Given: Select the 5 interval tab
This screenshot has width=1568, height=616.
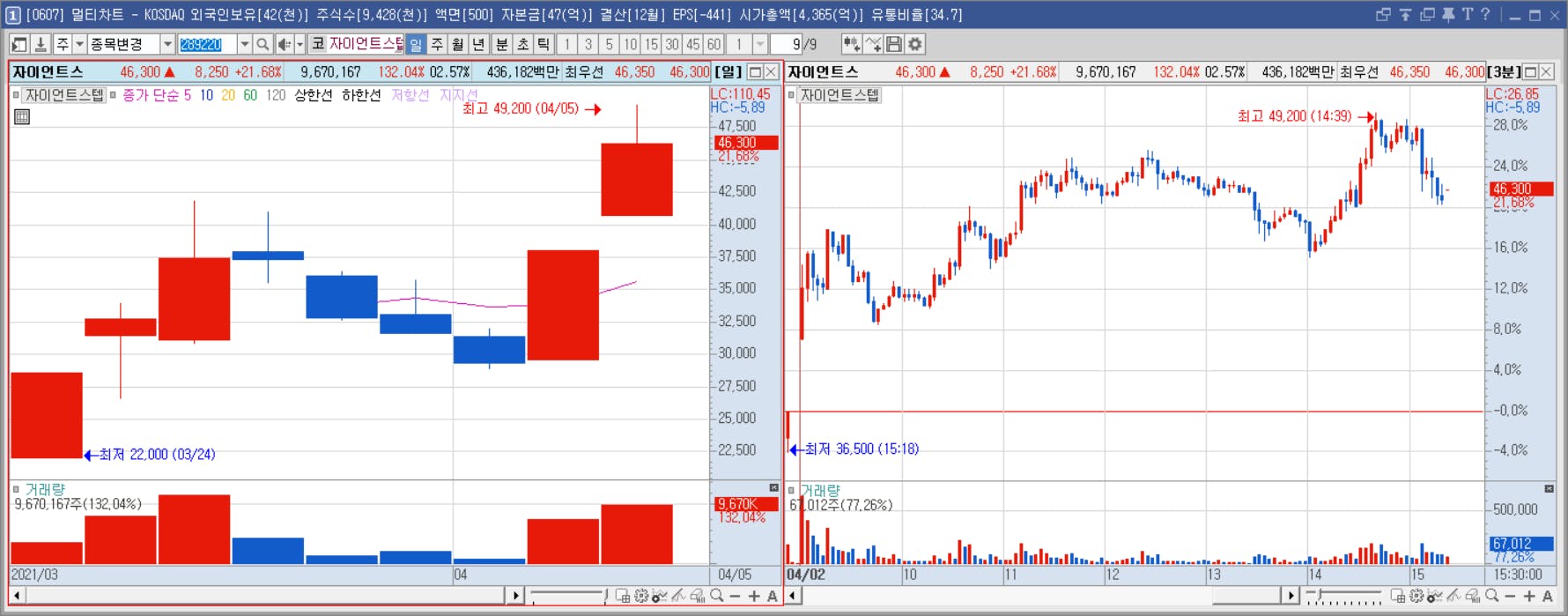Looking at the screenshot, I should 609,44.
